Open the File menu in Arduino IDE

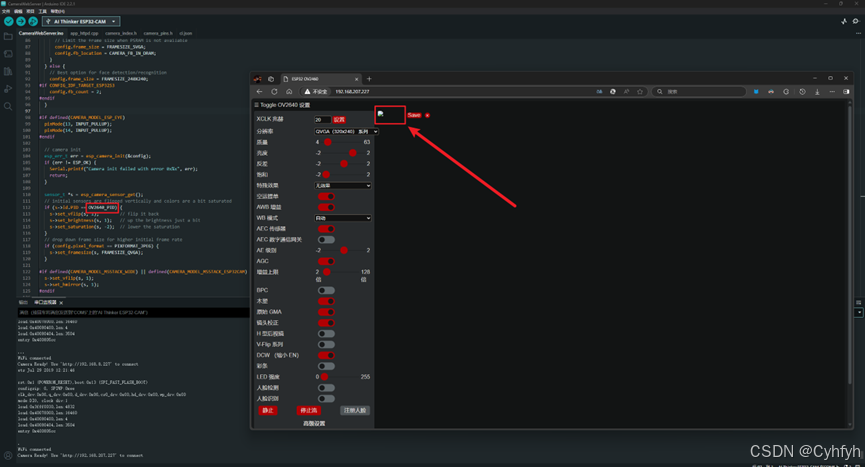click(6, 11)
